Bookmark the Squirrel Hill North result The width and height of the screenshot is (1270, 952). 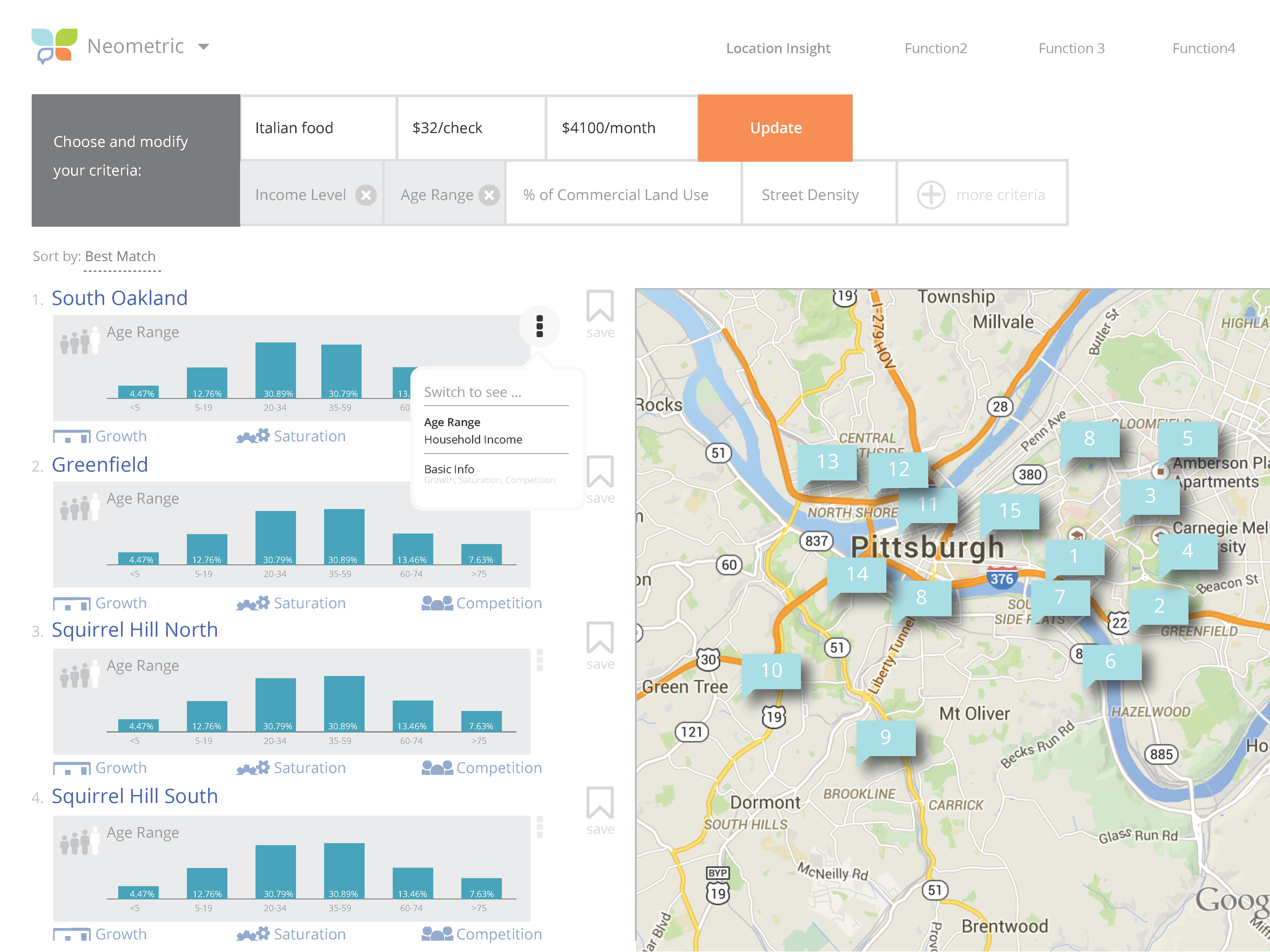point(599,637)
